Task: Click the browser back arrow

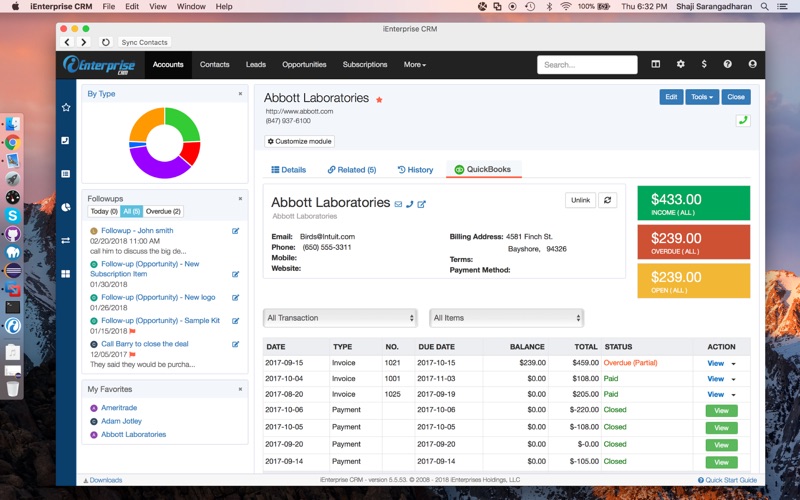Action: point(67,42)
